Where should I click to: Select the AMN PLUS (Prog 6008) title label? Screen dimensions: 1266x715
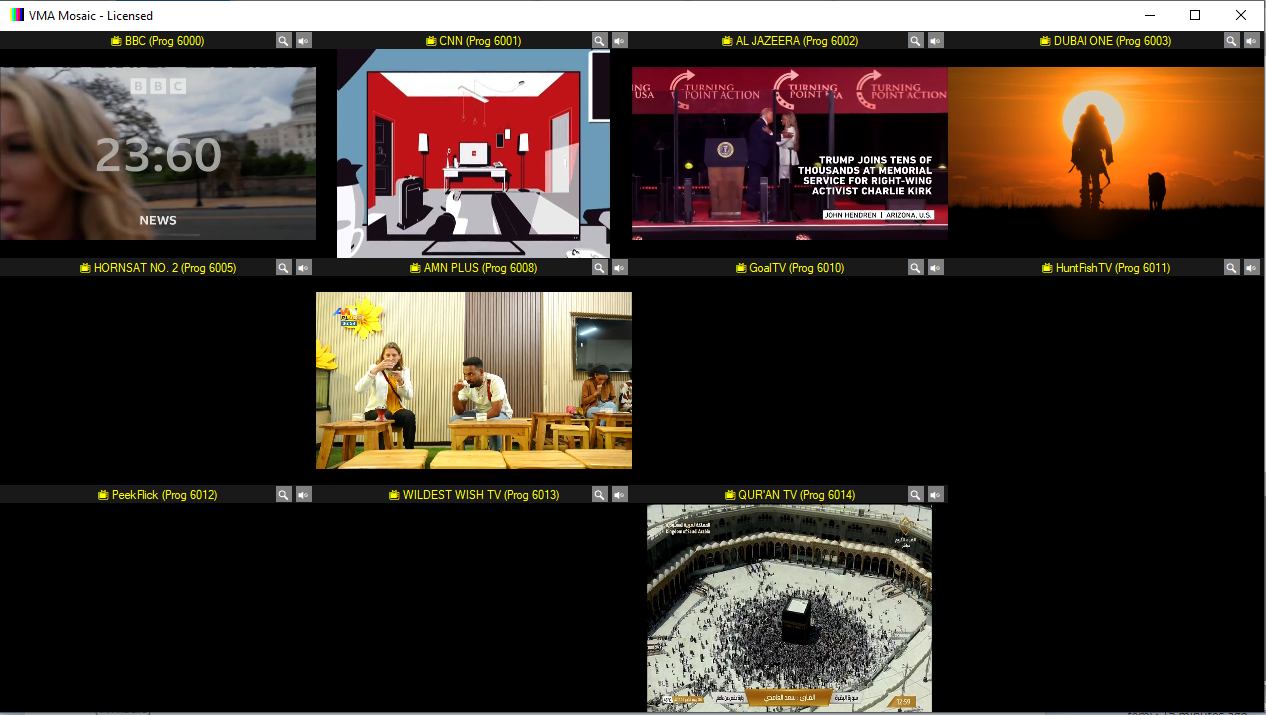click(x=480, y=268)
